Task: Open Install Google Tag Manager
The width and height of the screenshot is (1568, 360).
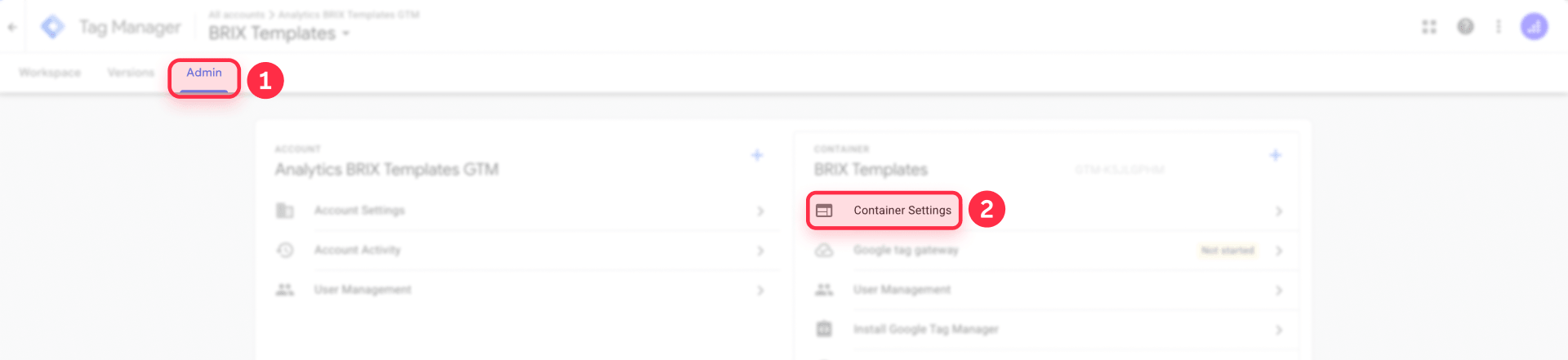Action: pyautogui.click(x=926, y=329)
